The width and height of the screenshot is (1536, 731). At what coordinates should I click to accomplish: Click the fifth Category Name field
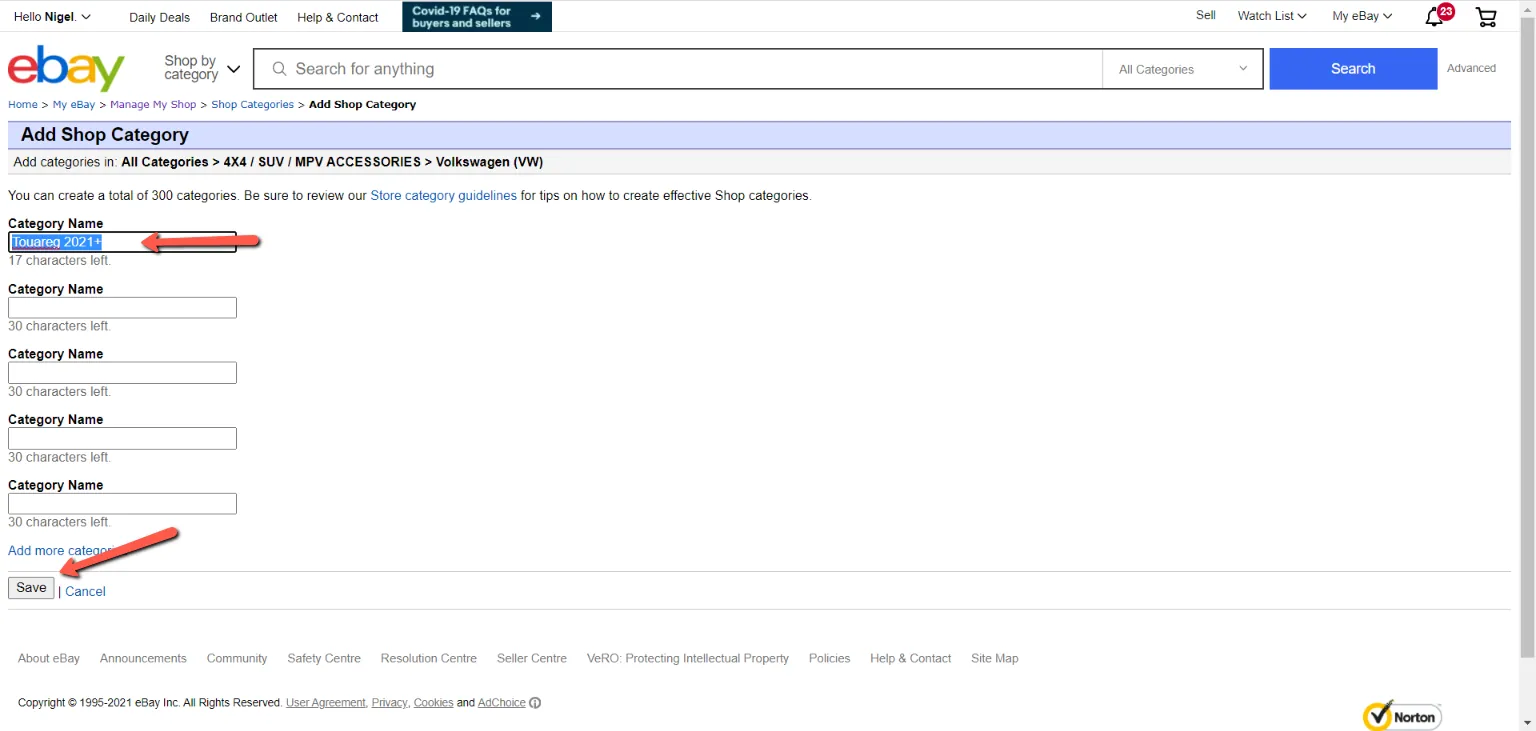[x=122, y=504]
